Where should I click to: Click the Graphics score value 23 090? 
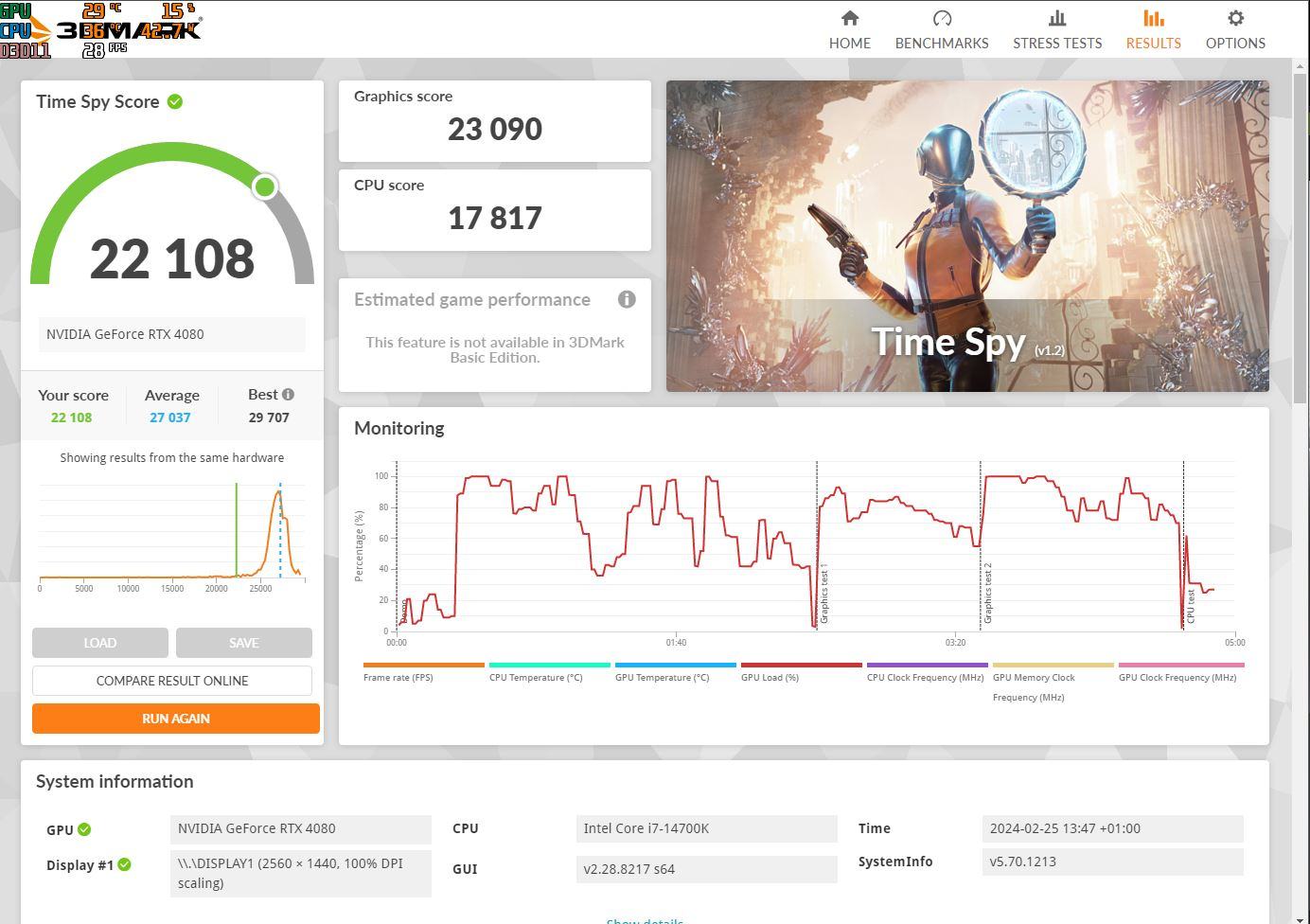495,129
